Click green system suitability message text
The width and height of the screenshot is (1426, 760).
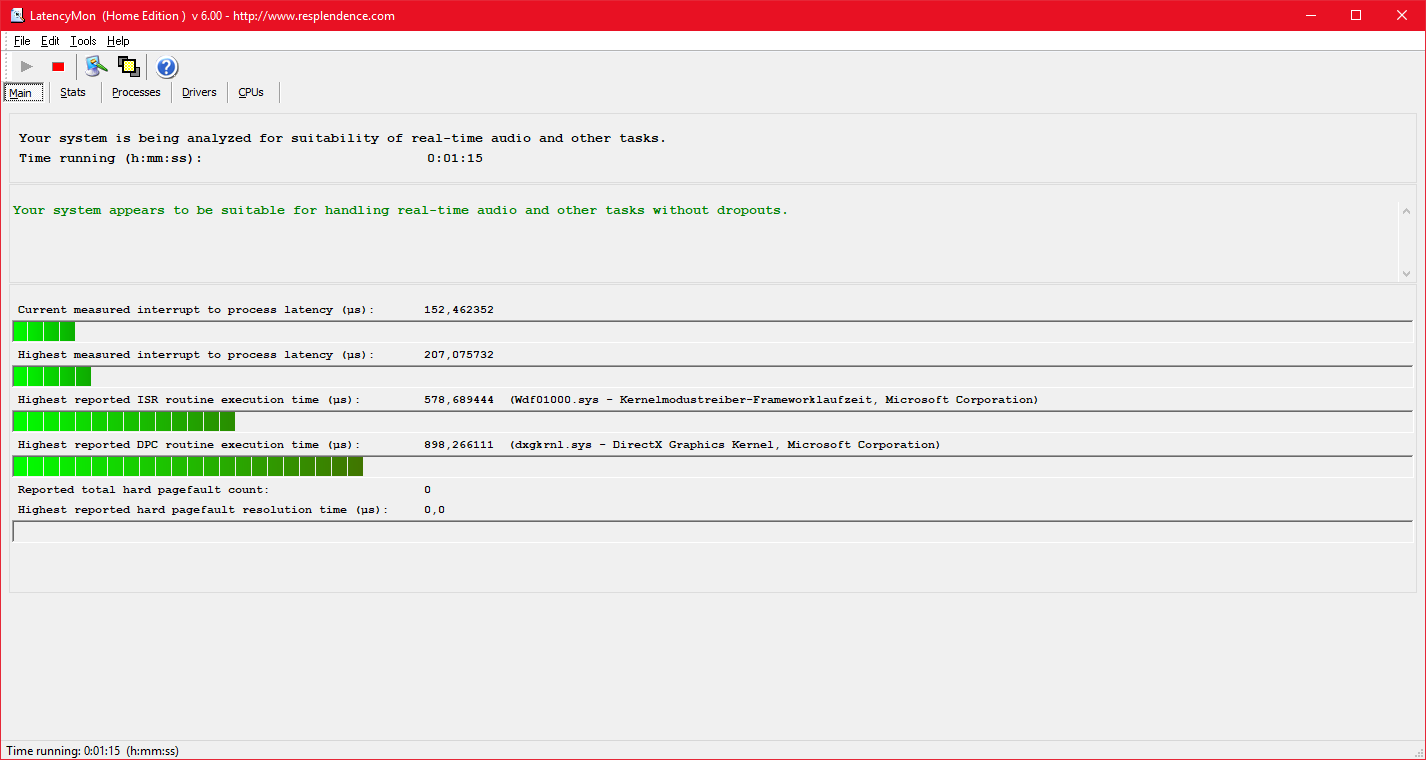401,211
